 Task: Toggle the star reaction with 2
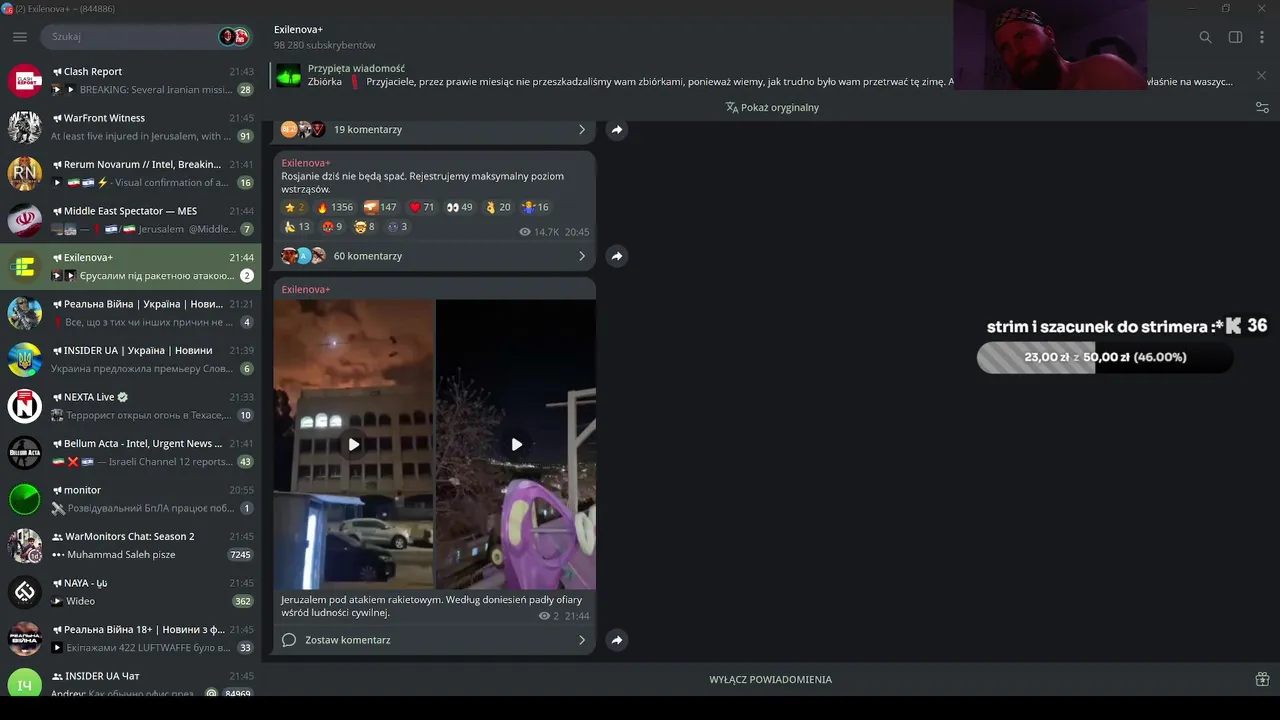click(295, 207)
